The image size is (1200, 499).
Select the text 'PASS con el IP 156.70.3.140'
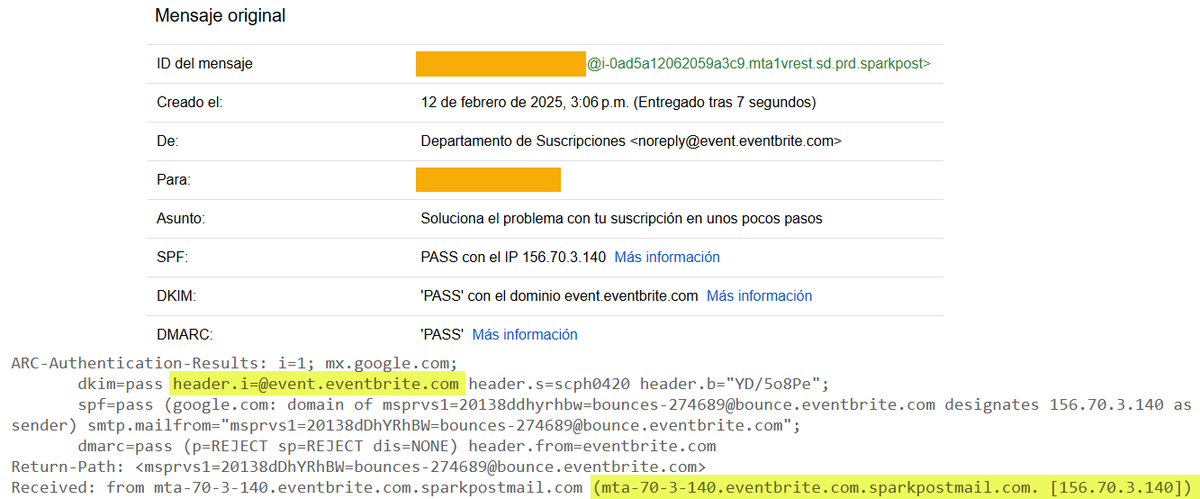[513, 257]
